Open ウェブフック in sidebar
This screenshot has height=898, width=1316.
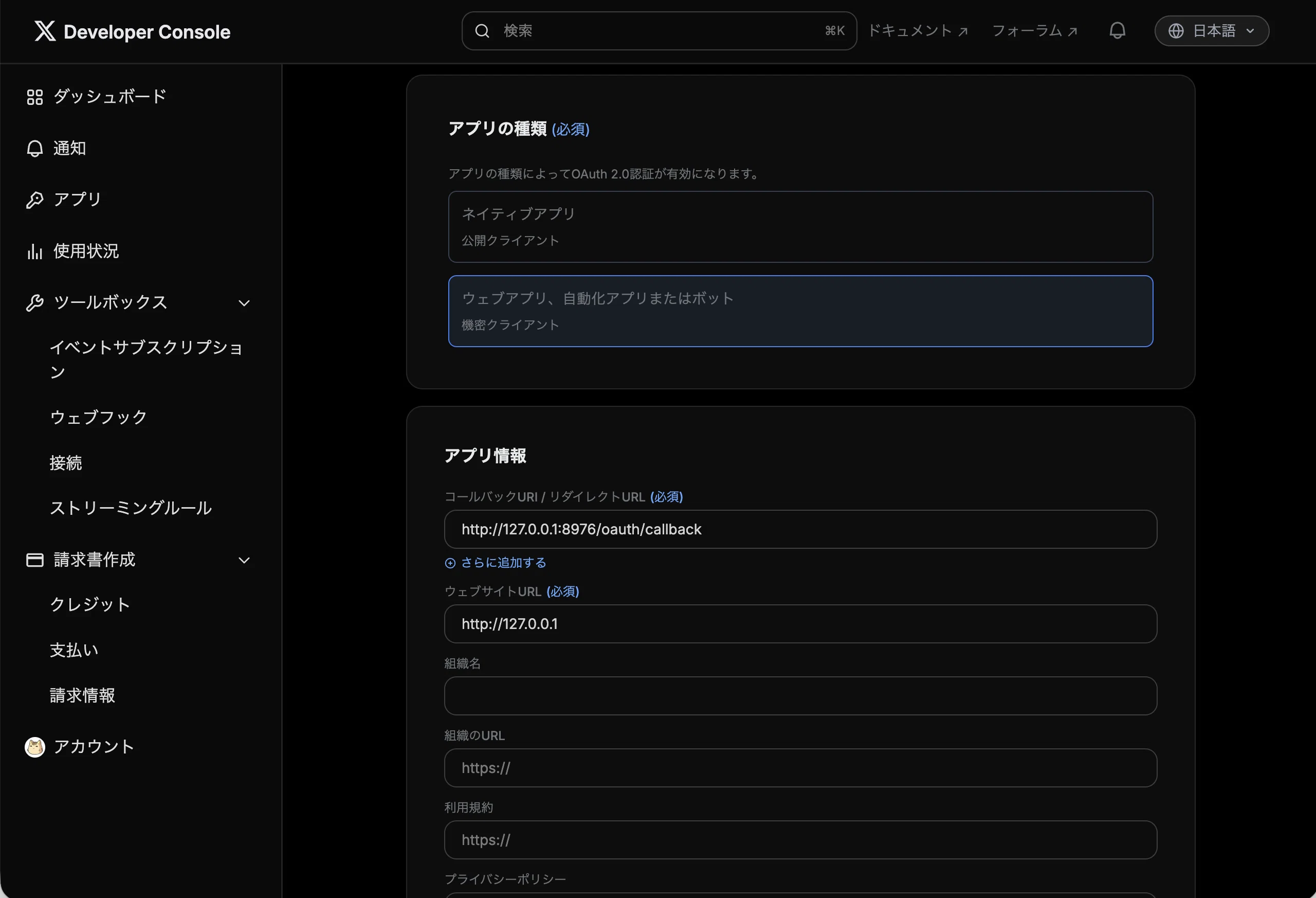tap(99, 418)
